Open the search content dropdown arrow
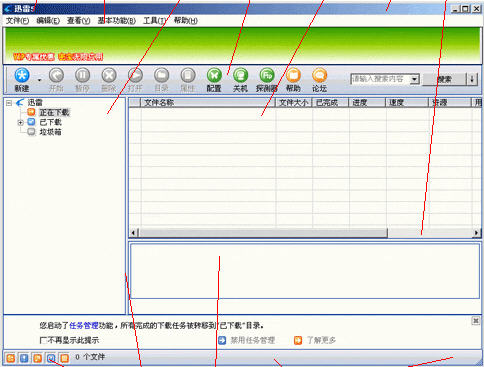Image resolution: width=484 pixels, height=367 pixels. (x=414, y=79)
